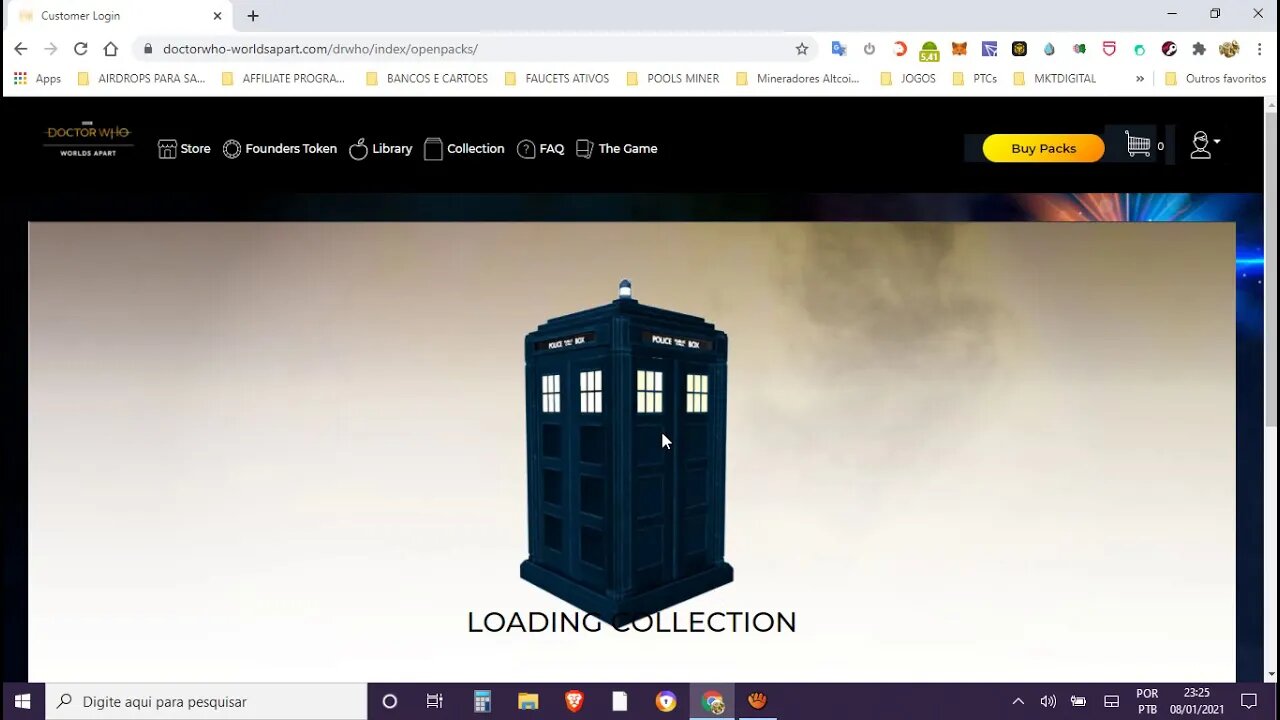Show hidden system tray icons
This screenshot has width=1280, height=720.
click(x=1018, y=701)
